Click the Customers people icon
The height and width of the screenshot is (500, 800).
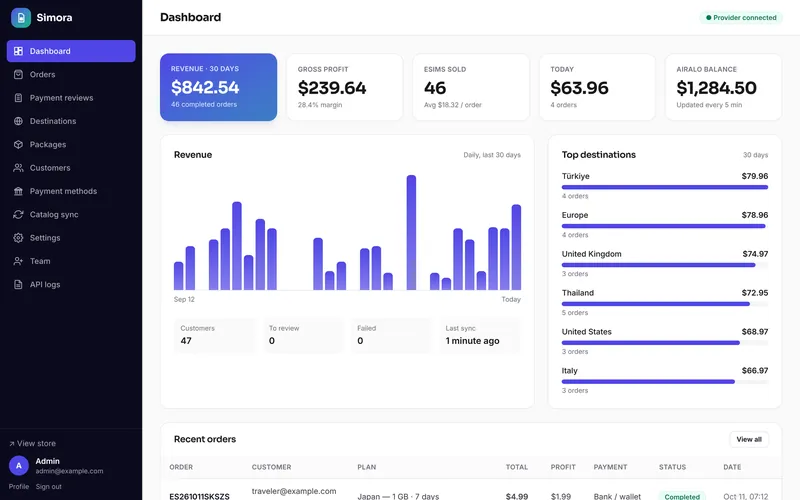tap(18, 168)
